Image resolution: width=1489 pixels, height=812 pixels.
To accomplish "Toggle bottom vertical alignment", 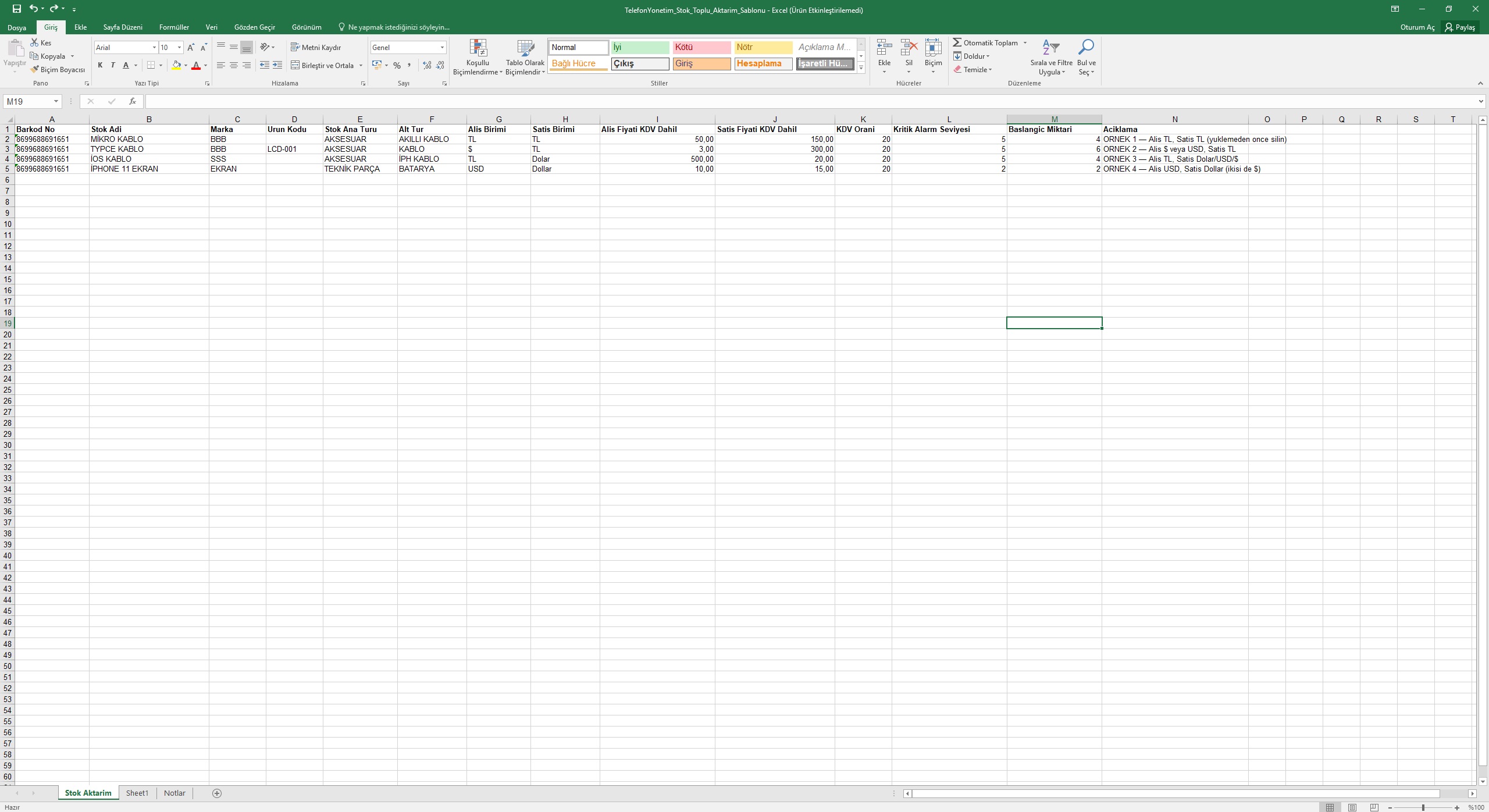I will (x=247, y=47).
